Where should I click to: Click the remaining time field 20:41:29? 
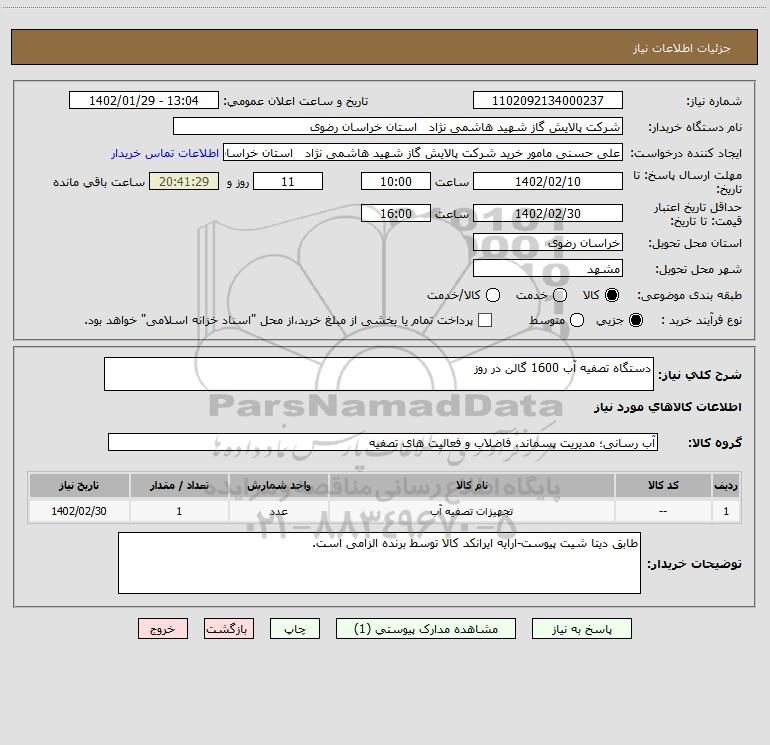pos(184,182)
